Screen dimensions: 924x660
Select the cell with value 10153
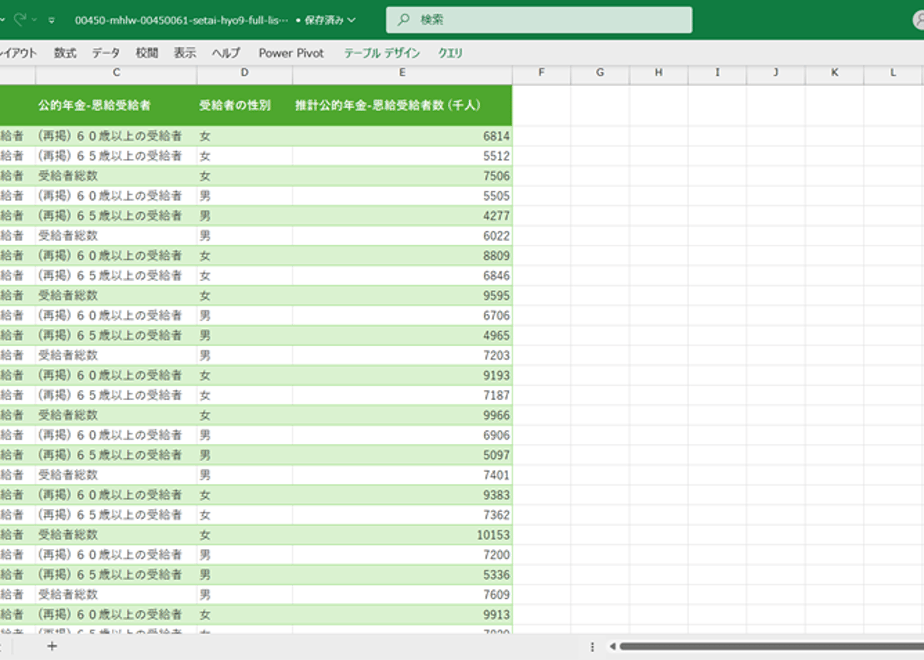click(402, 535)
